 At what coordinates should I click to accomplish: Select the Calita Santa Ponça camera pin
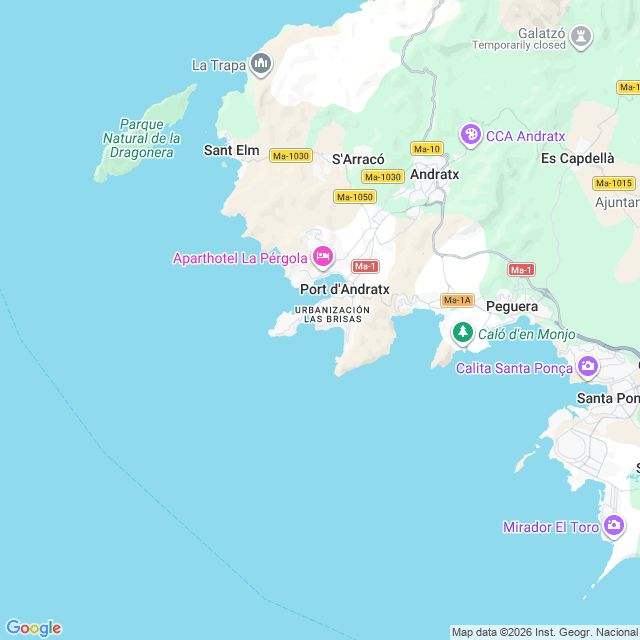point(588,367)
